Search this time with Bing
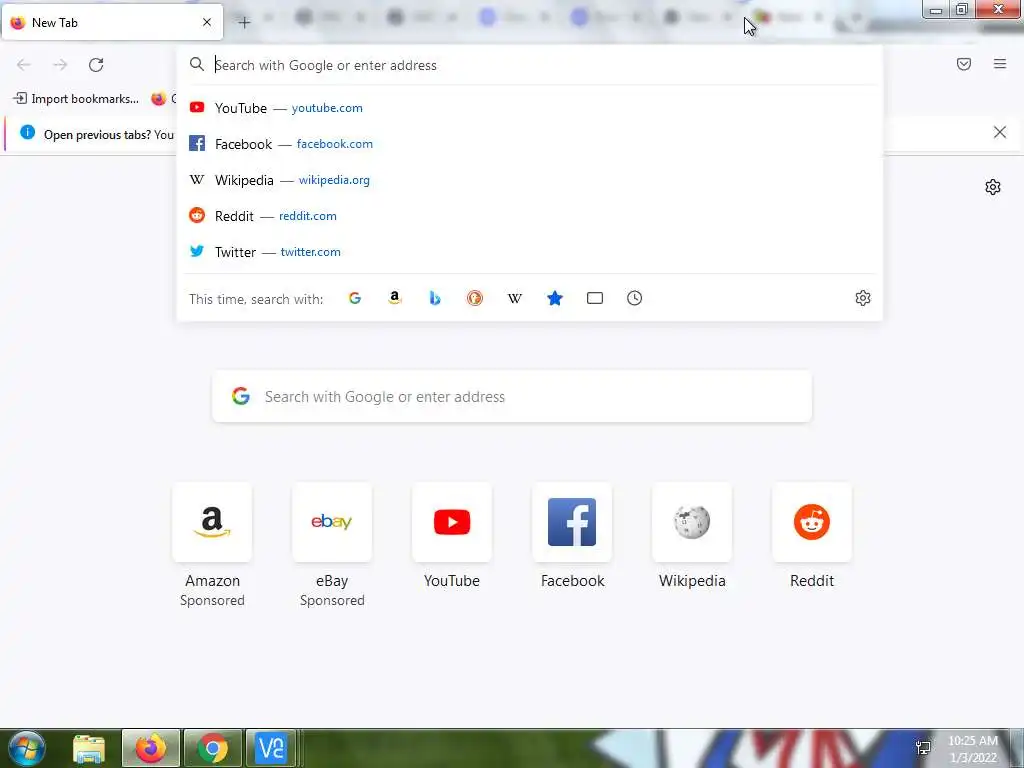The image size is (1024, 768). 435,298
